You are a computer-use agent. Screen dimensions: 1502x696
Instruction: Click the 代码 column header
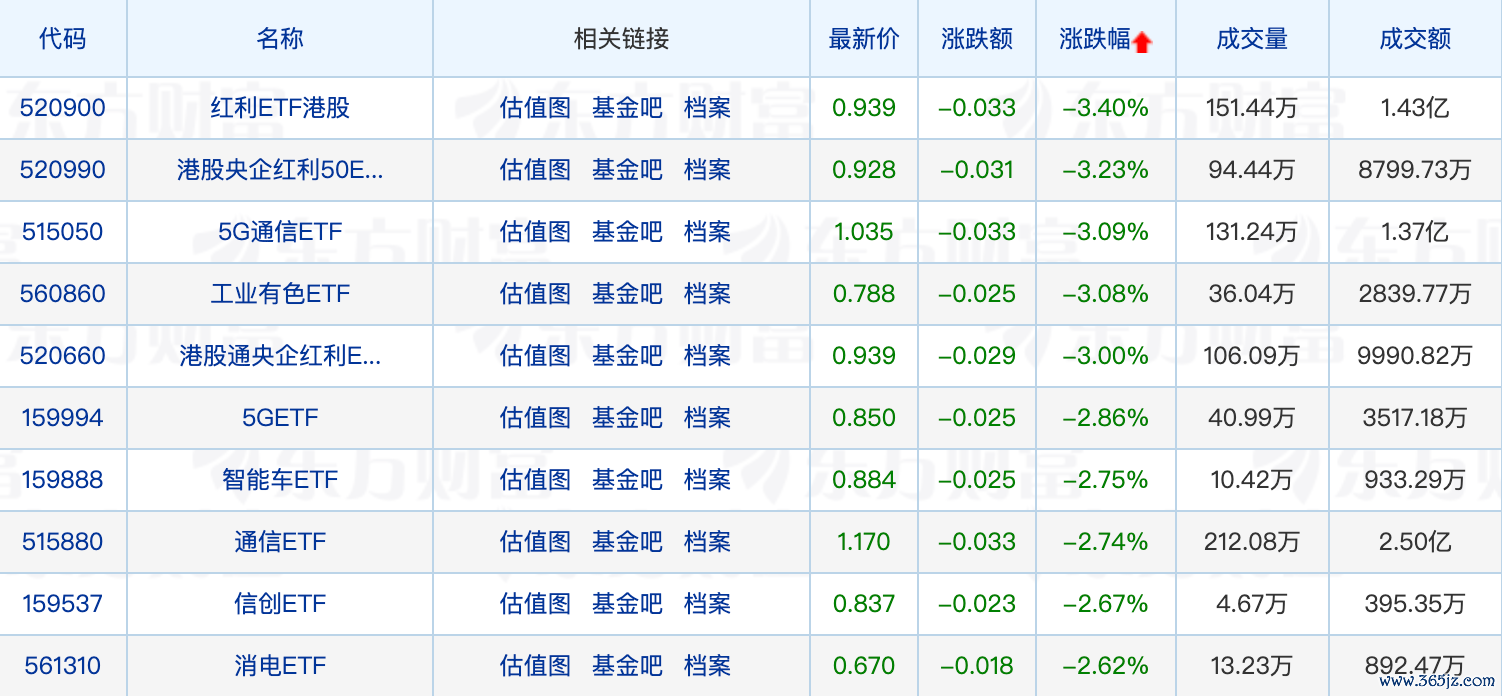tap(62, 39)
